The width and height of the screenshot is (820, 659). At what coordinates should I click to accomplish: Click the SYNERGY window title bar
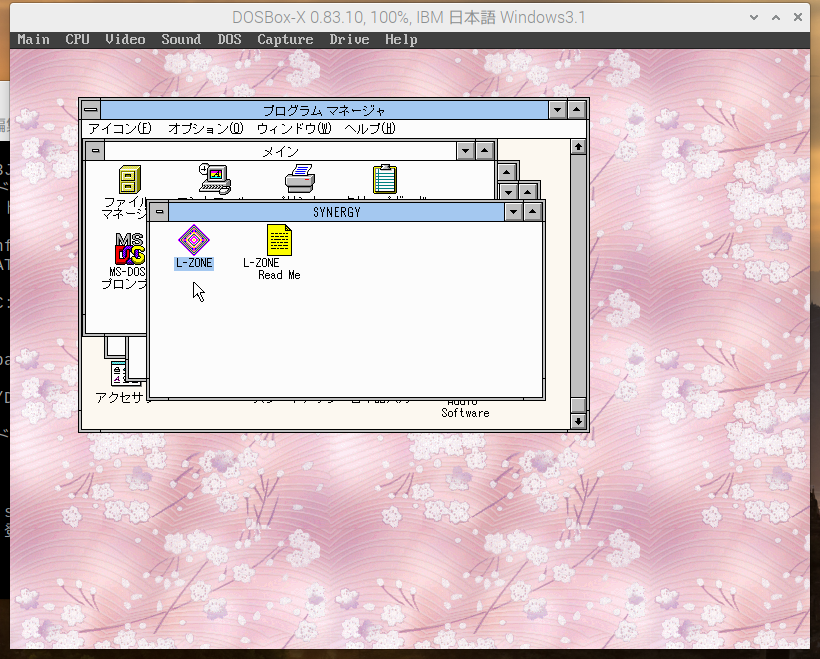click(x=336, y=212)
